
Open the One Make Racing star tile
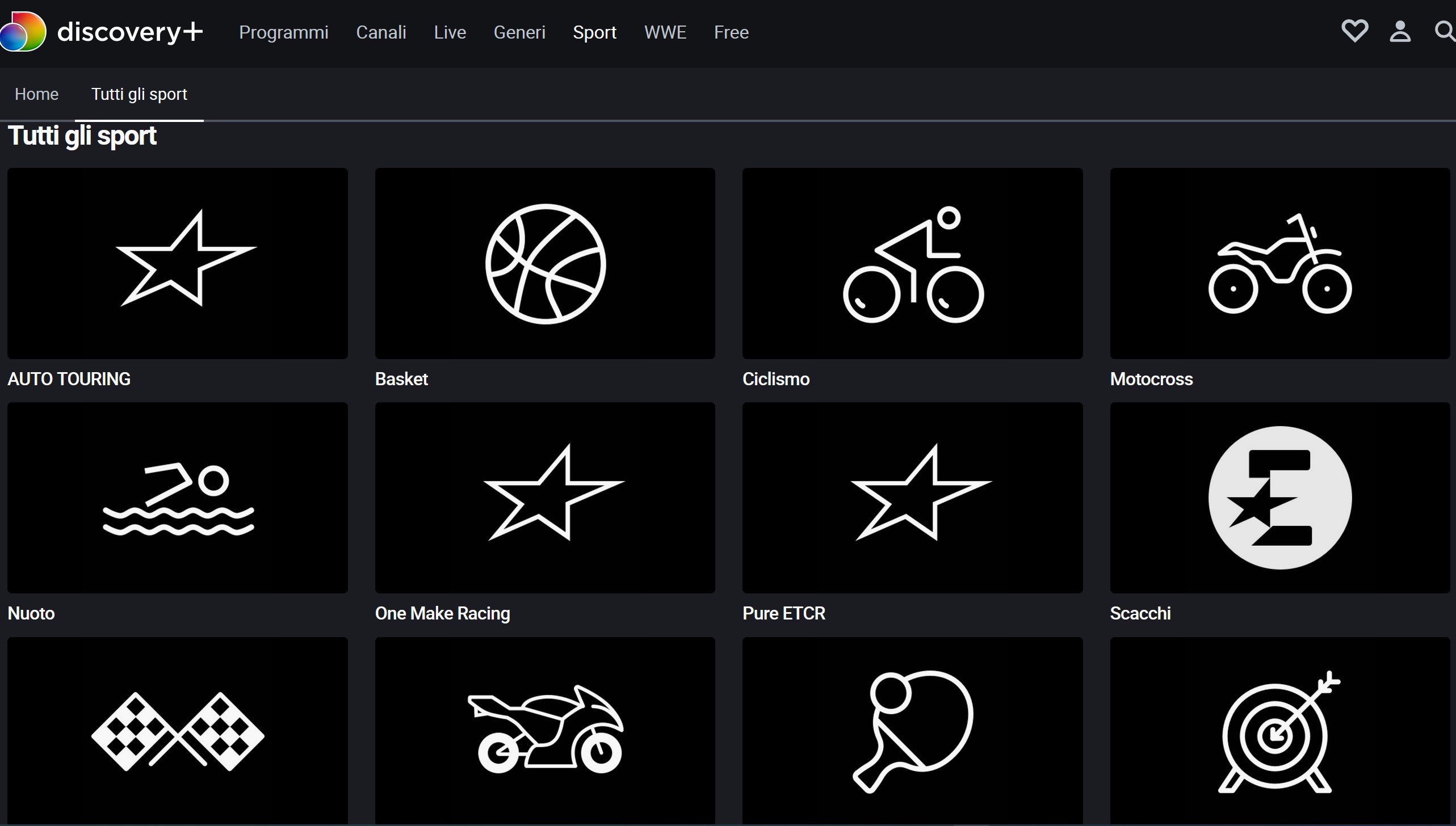pyautogui.click(x=545, y=498)
